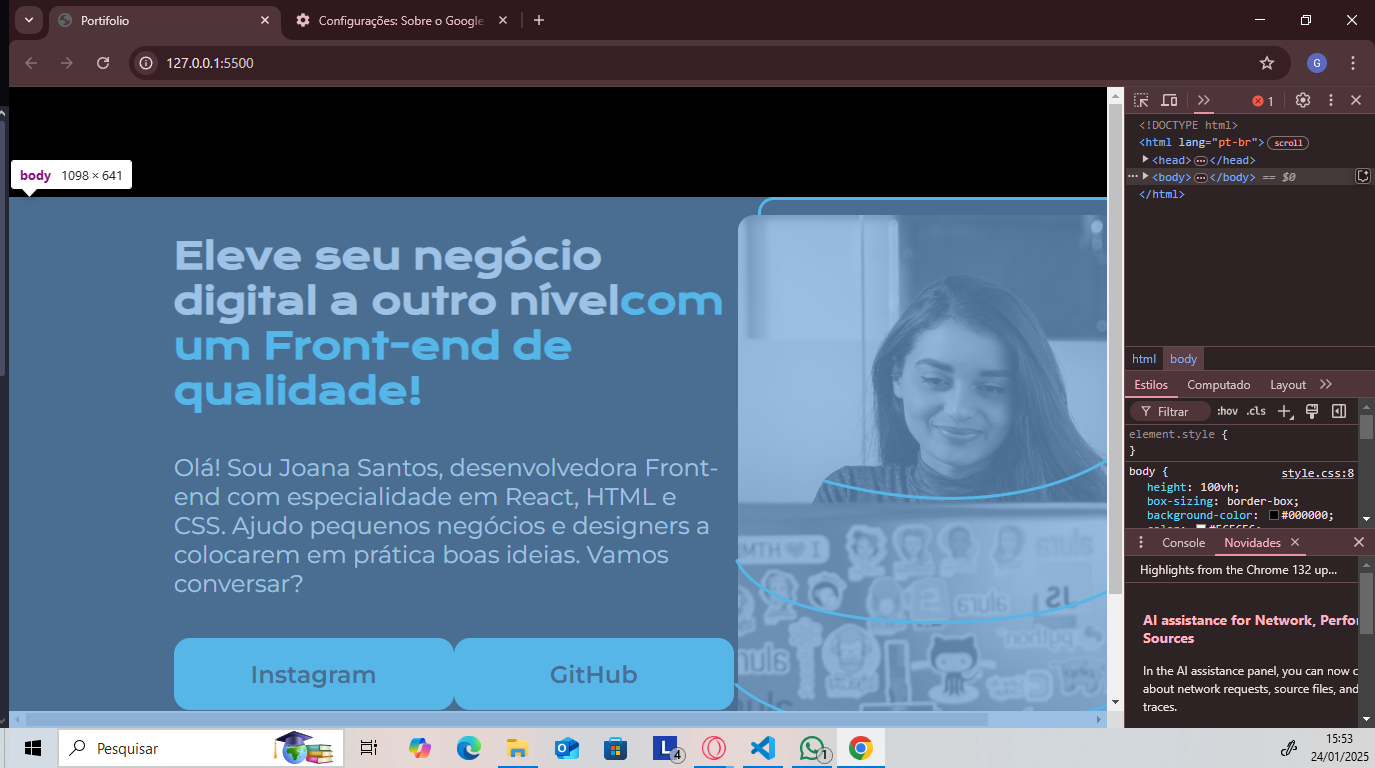Toggle the rendering emulation paintbrush icon

[x=1313, y=411]
